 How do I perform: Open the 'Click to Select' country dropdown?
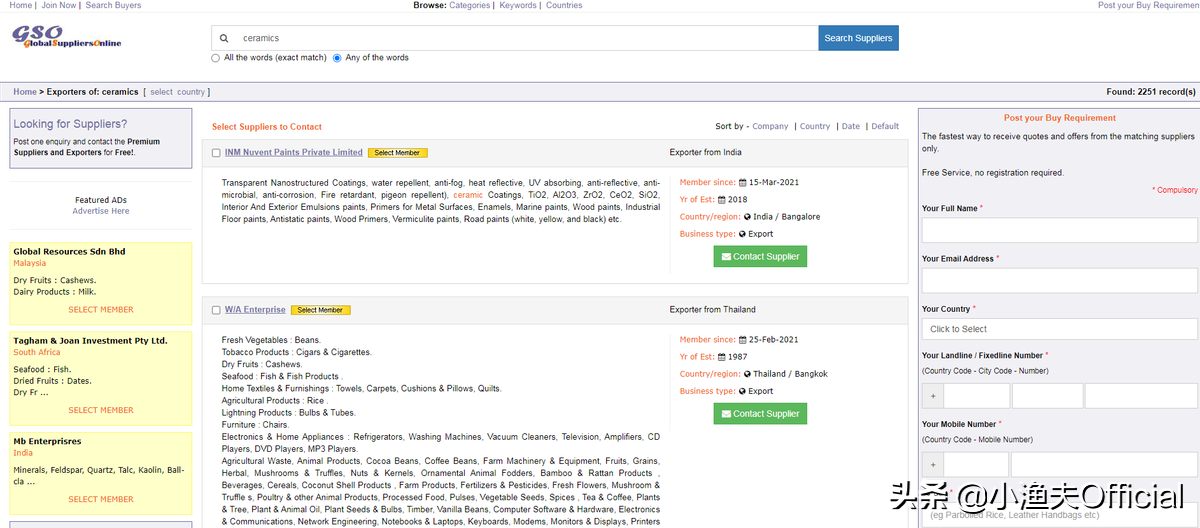pyautogui.click(x=1059, y=329)
